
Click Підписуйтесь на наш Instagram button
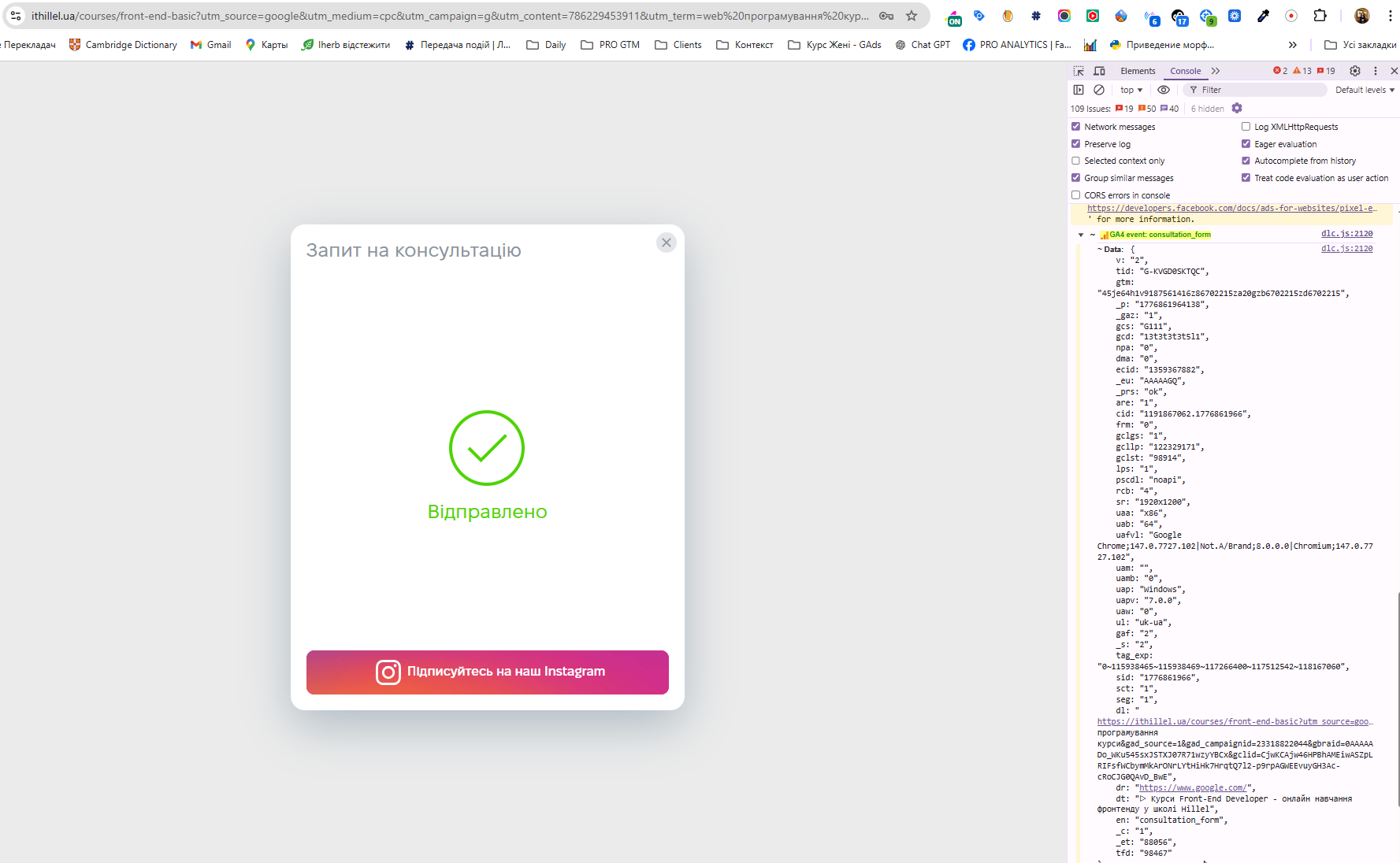pyautogui.click(x=488, y=672)
